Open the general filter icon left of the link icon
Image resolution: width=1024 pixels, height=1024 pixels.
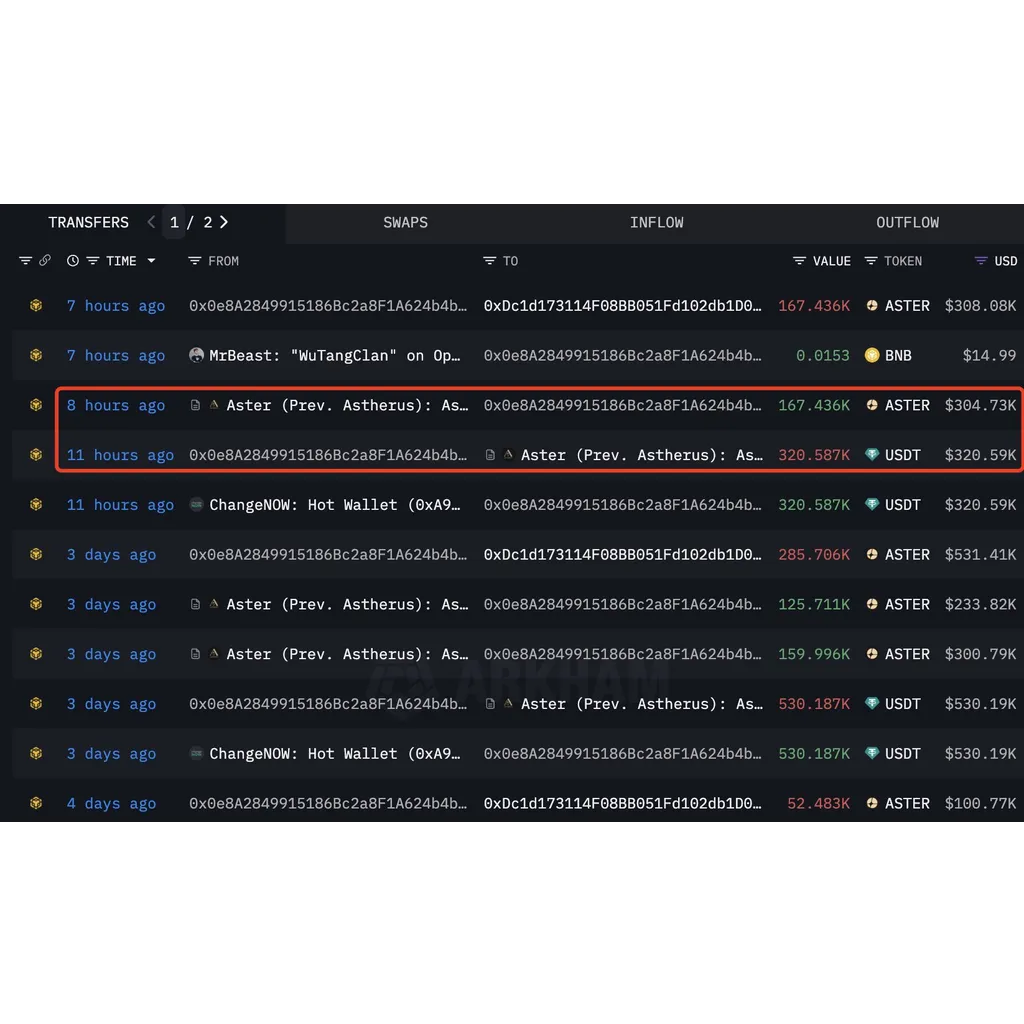click(25, 261)
